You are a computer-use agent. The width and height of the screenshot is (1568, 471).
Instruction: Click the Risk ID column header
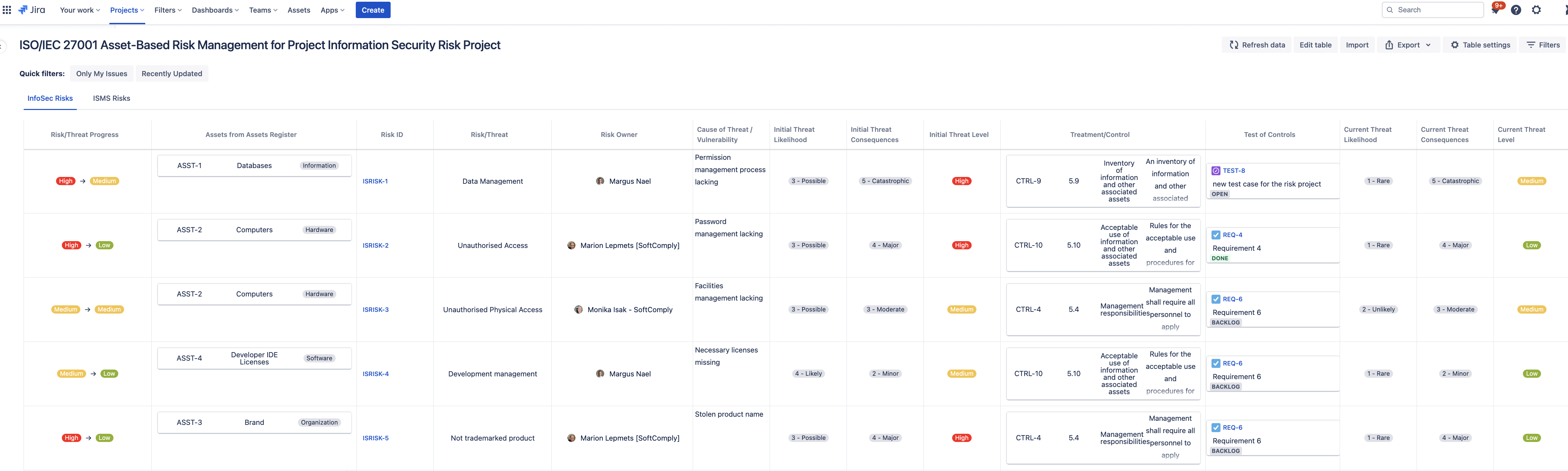(x=392, y=135)
